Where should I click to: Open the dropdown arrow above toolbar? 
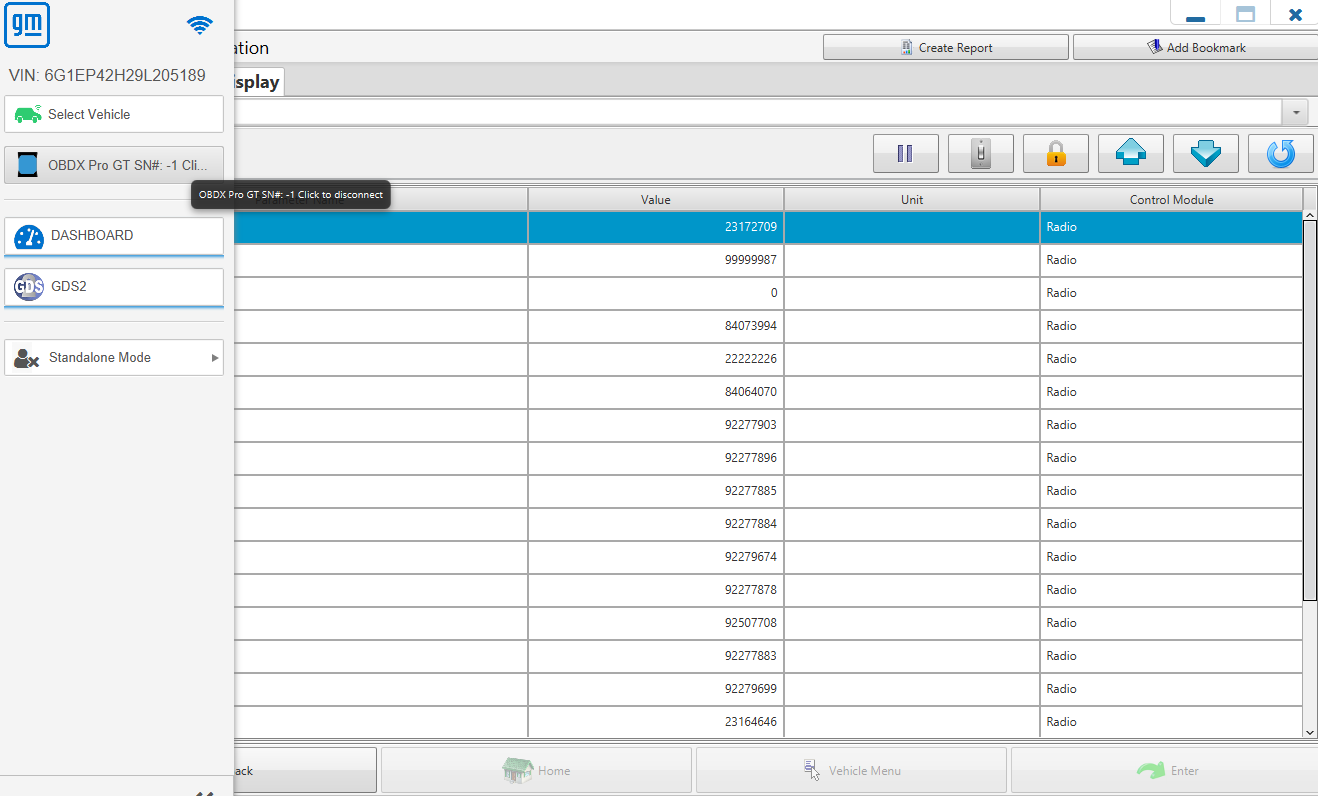[1297, 112]
